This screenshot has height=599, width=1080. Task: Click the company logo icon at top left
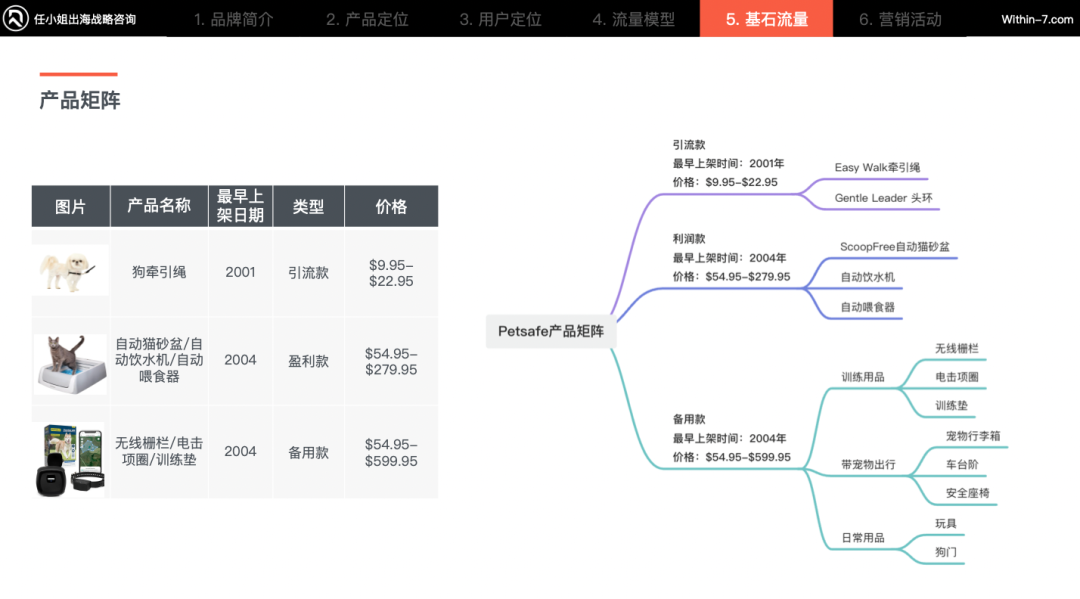[15, 19]
